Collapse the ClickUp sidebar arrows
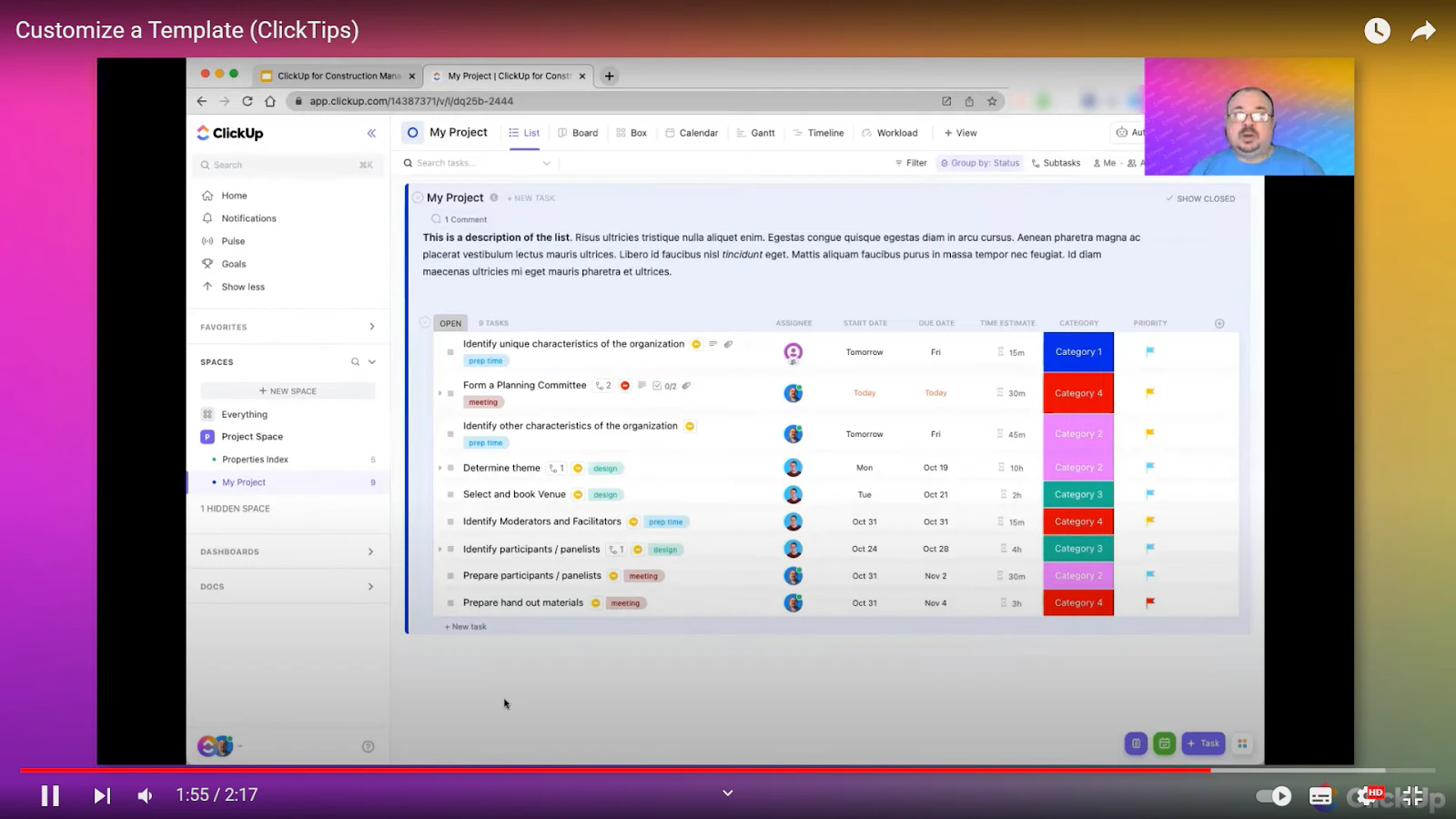The height and width of the screenshot is (819, 1456). [371, 133]
